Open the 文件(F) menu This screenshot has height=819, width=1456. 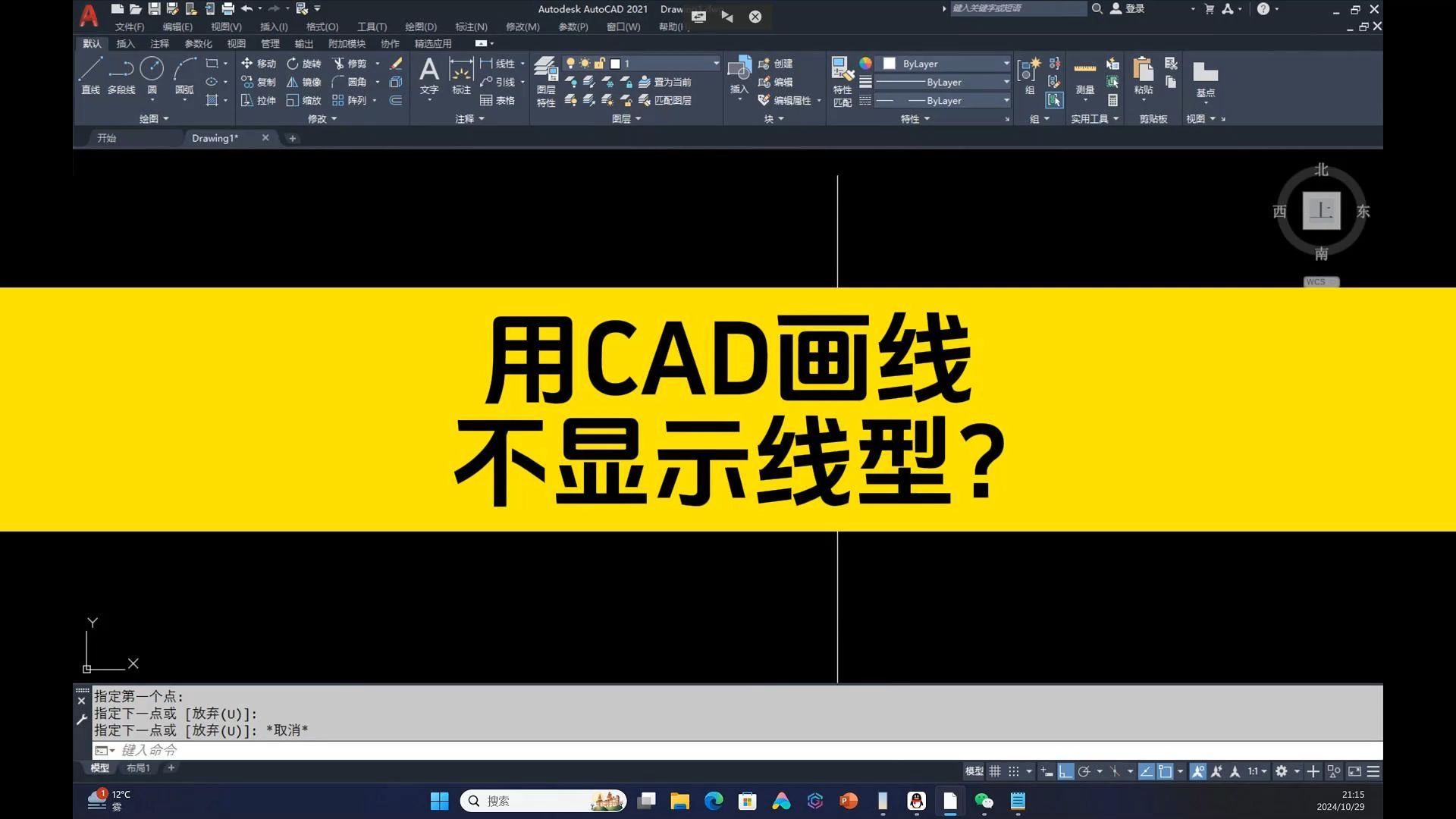(x=130, y=27)
